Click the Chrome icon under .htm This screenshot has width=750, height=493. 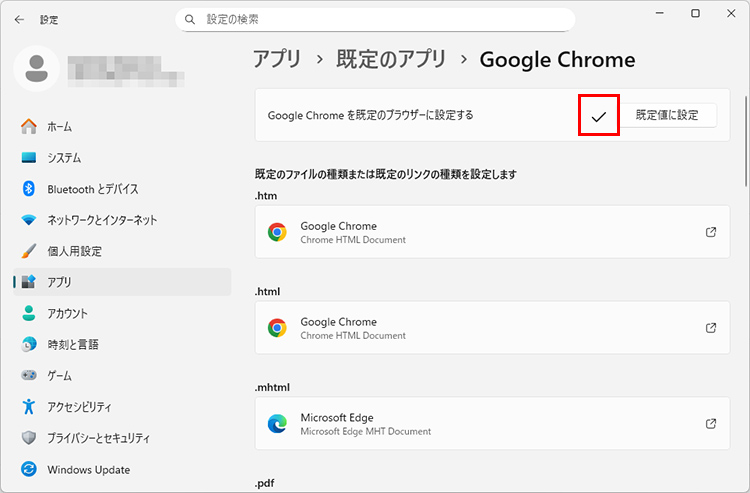point(277,232)
